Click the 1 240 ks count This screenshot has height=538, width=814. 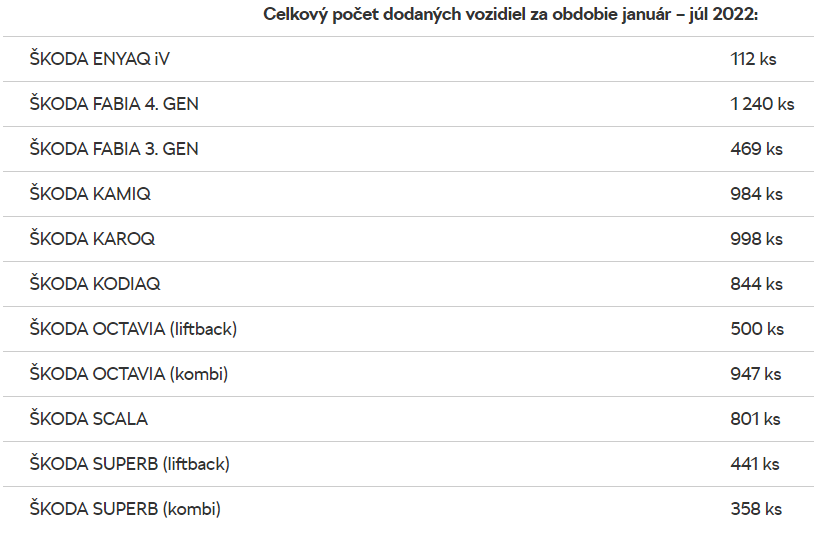[762, 104]
